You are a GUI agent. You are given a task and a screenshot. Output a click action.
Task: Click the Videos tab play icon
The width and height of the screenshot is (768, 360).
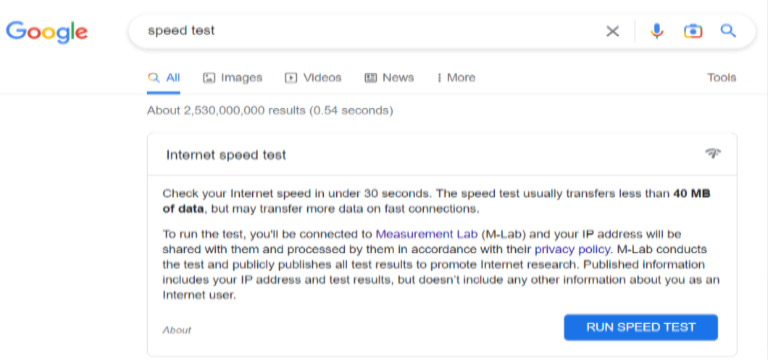click(x=291, y=77)
